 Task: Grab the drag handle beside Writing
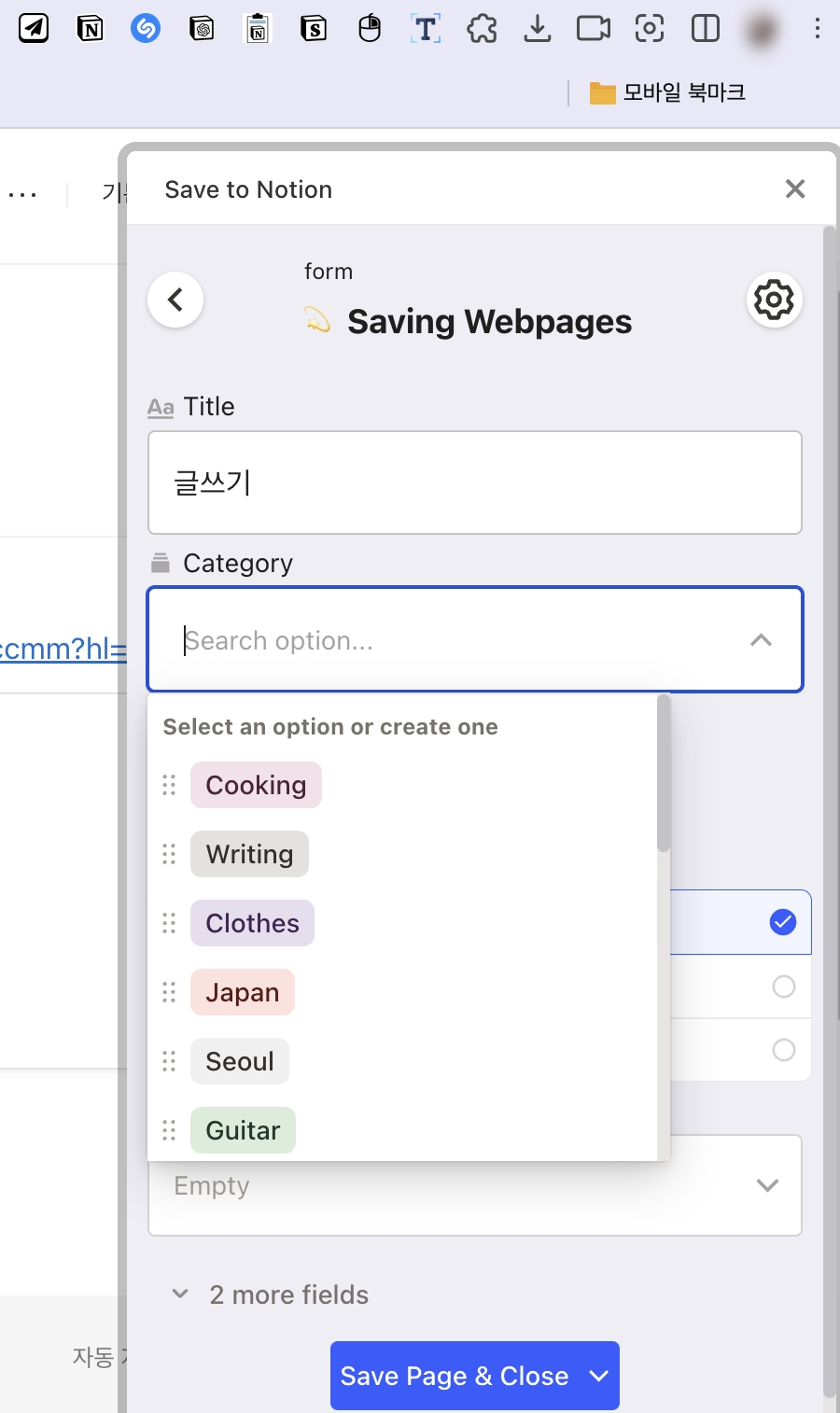click(169, 854)
